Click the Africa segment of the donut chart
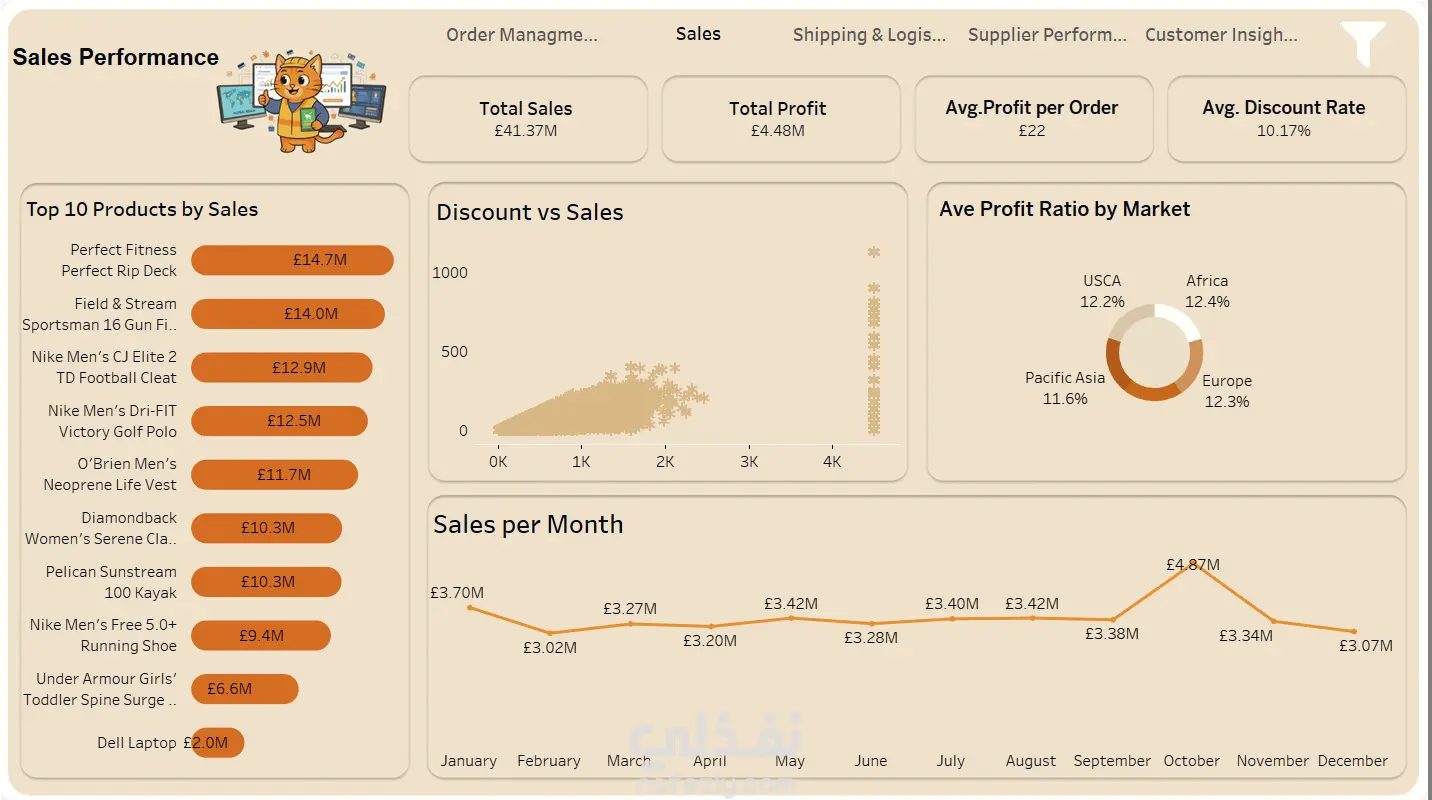The image size is (1432, 800). (x=1180, y=321)
